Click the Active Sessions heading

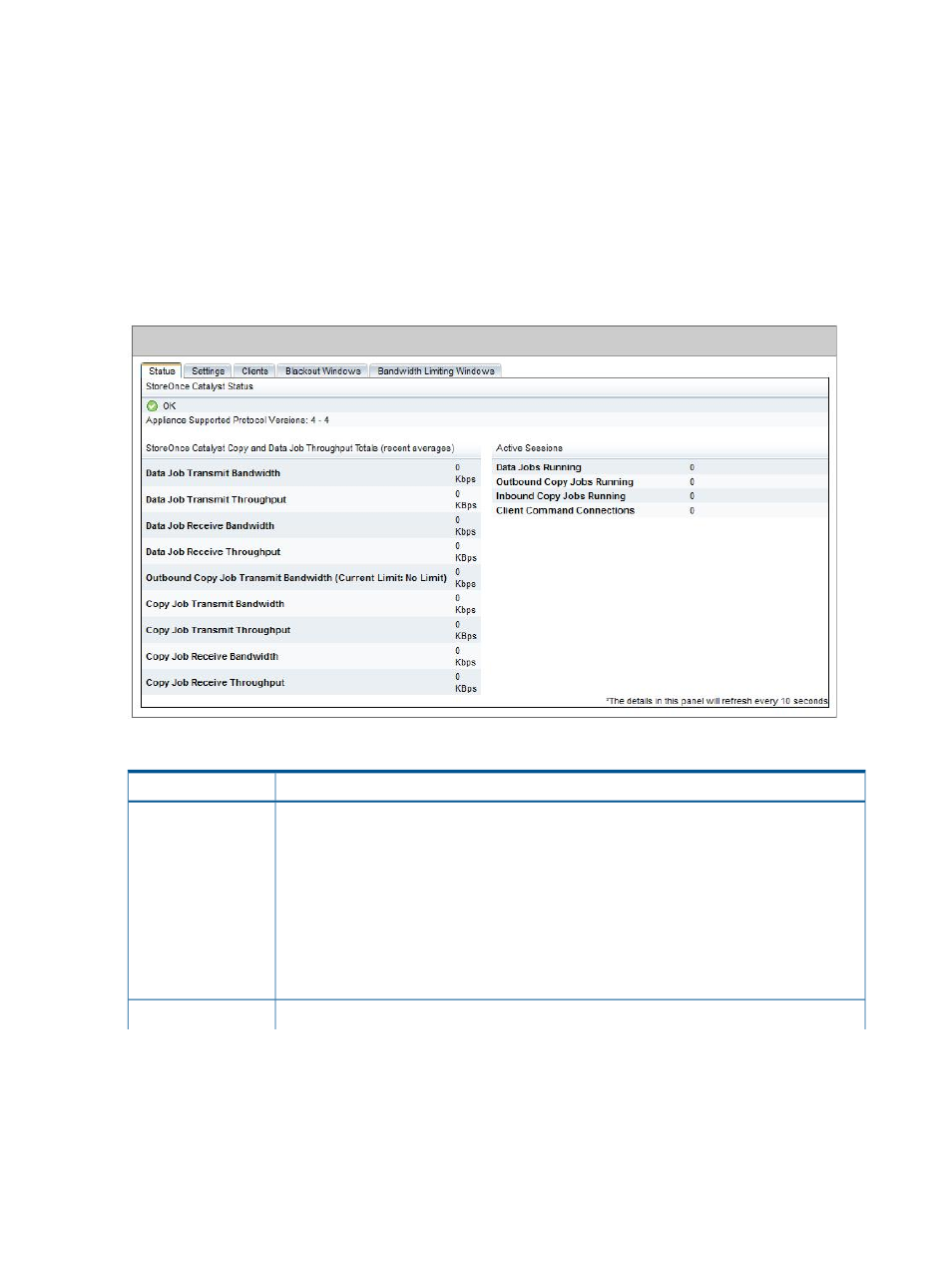[529, 448]
